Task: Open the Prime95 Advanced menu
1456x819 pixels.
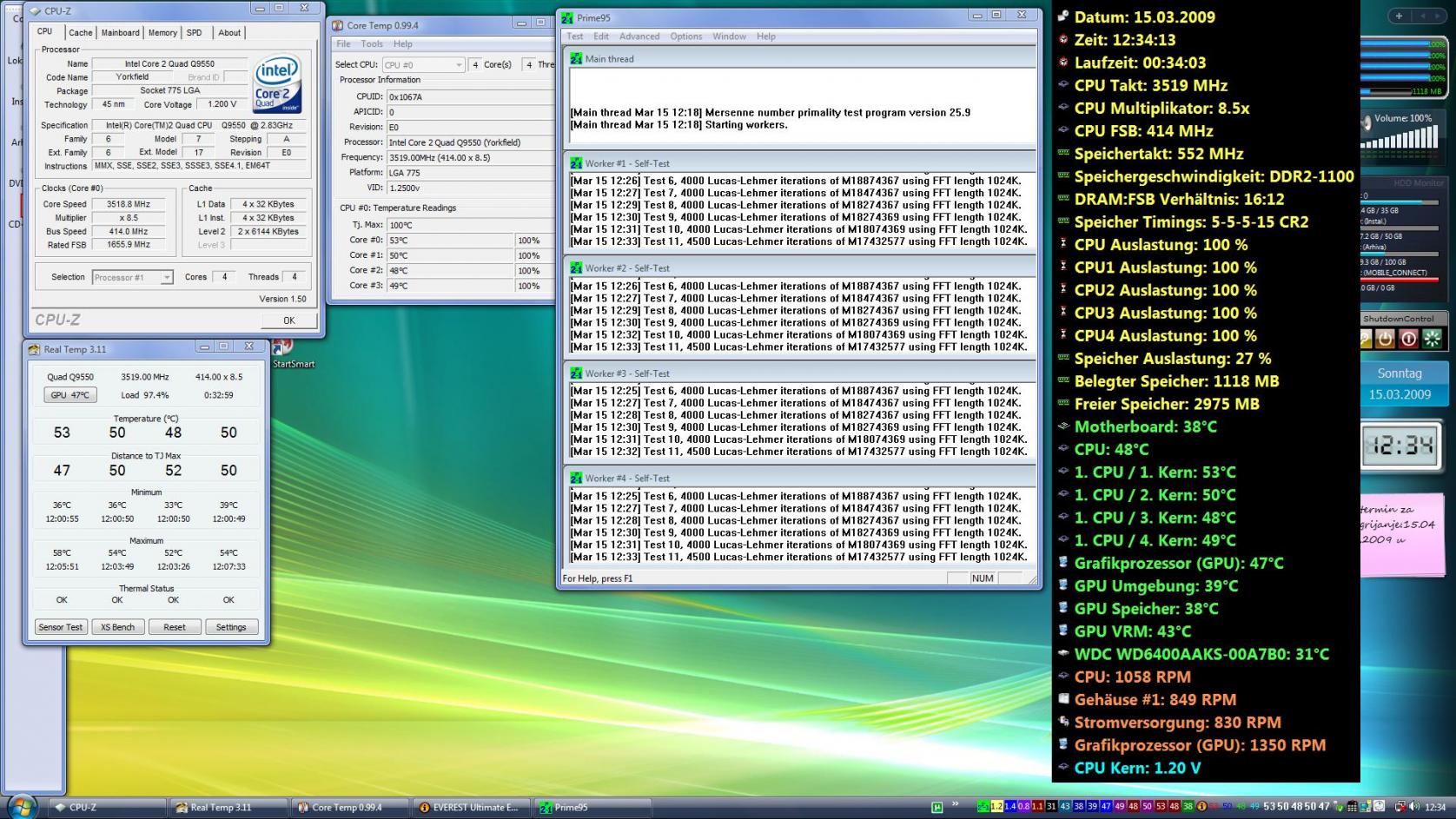Action: pyautogui.click(x=639, y=36)
